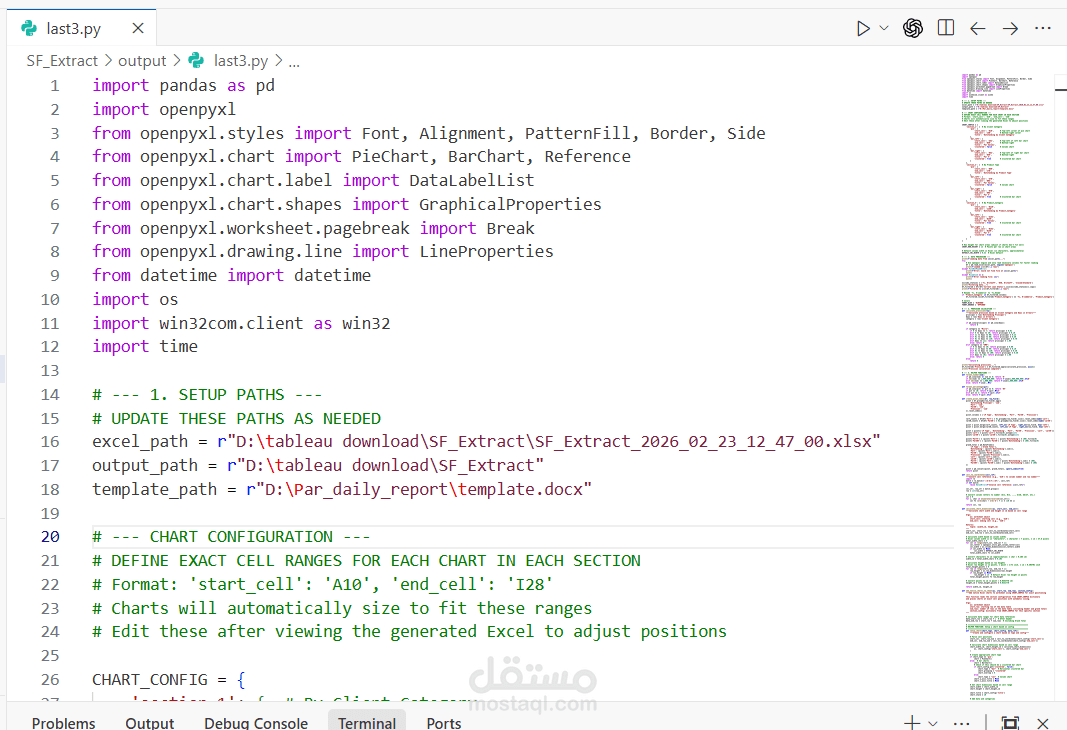Select the last3.py editor tab

[82, 28]
